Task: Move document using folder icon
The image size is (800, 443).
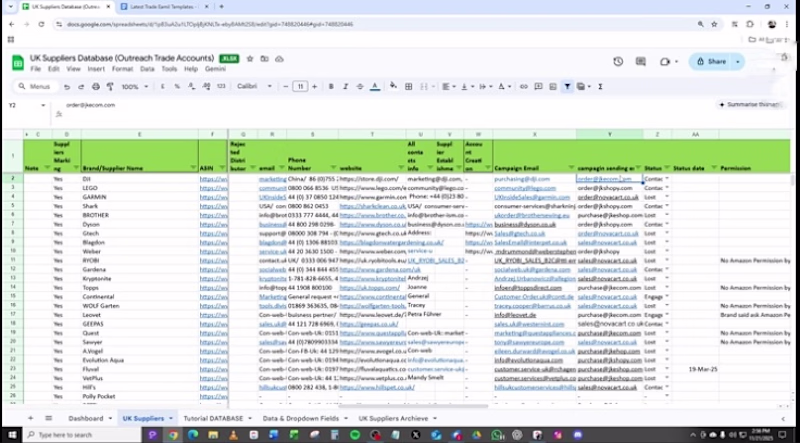Action: tap(264, 59)
